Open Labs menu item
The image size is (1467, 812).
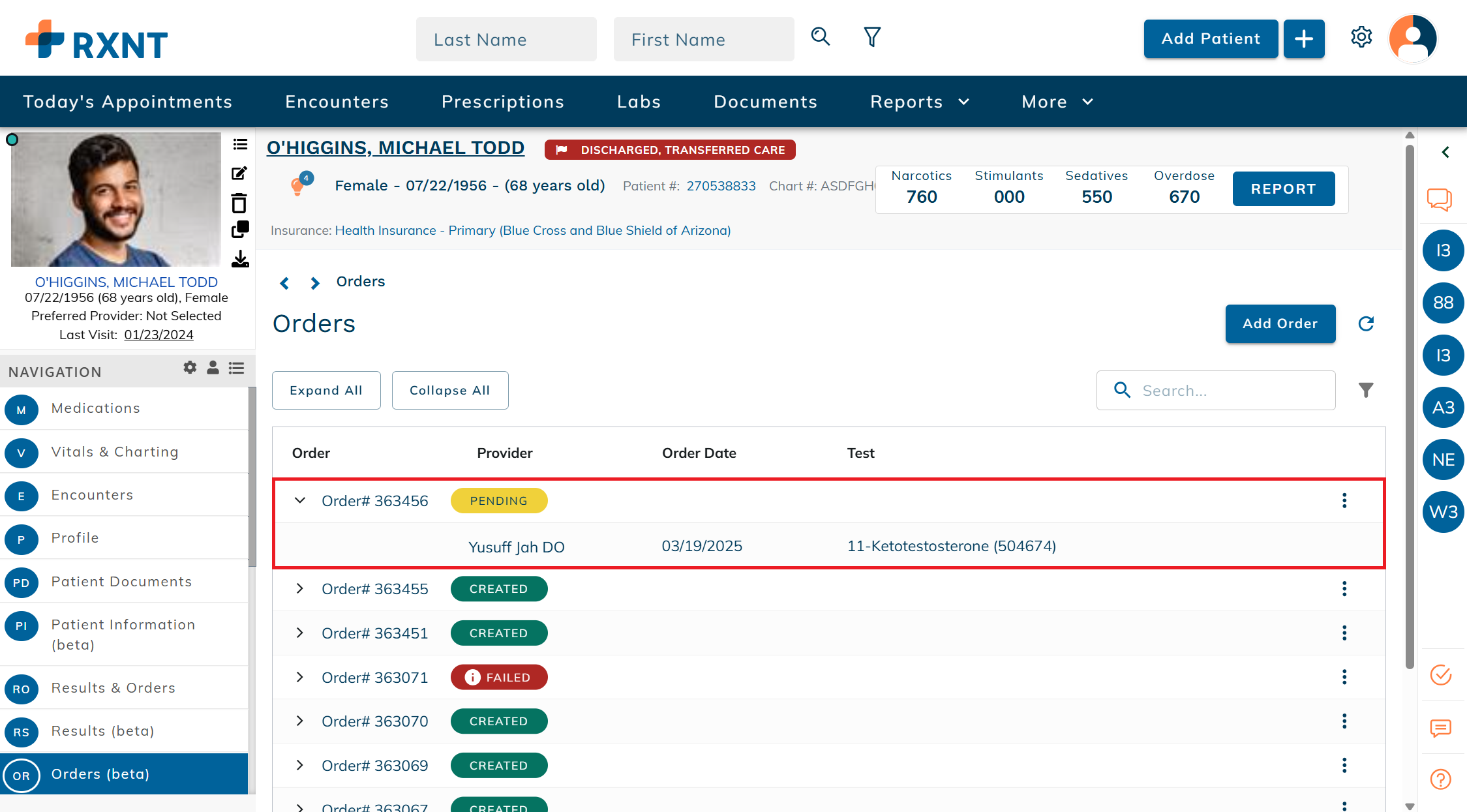click(639, 102)
